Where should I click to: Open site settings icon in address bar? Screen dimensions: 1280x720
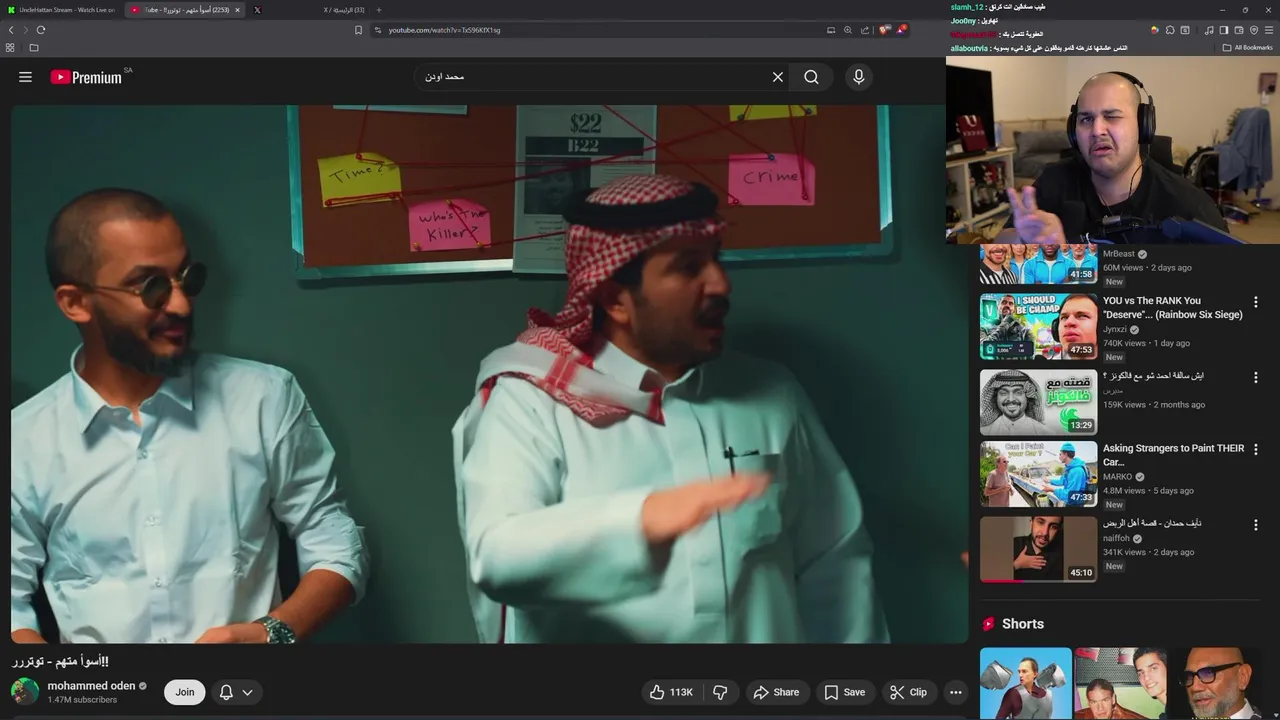pyautogui.click(x=378, y=30)
